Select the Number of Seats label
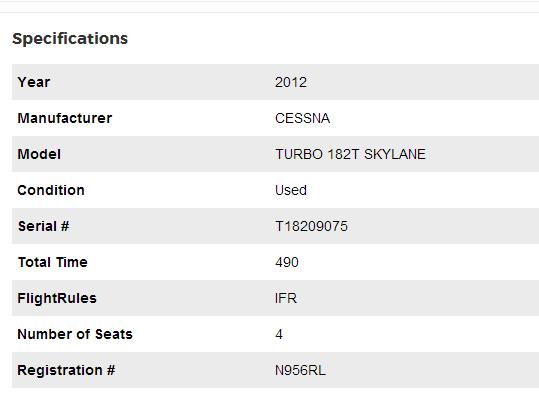 click(x=75, y=334)
